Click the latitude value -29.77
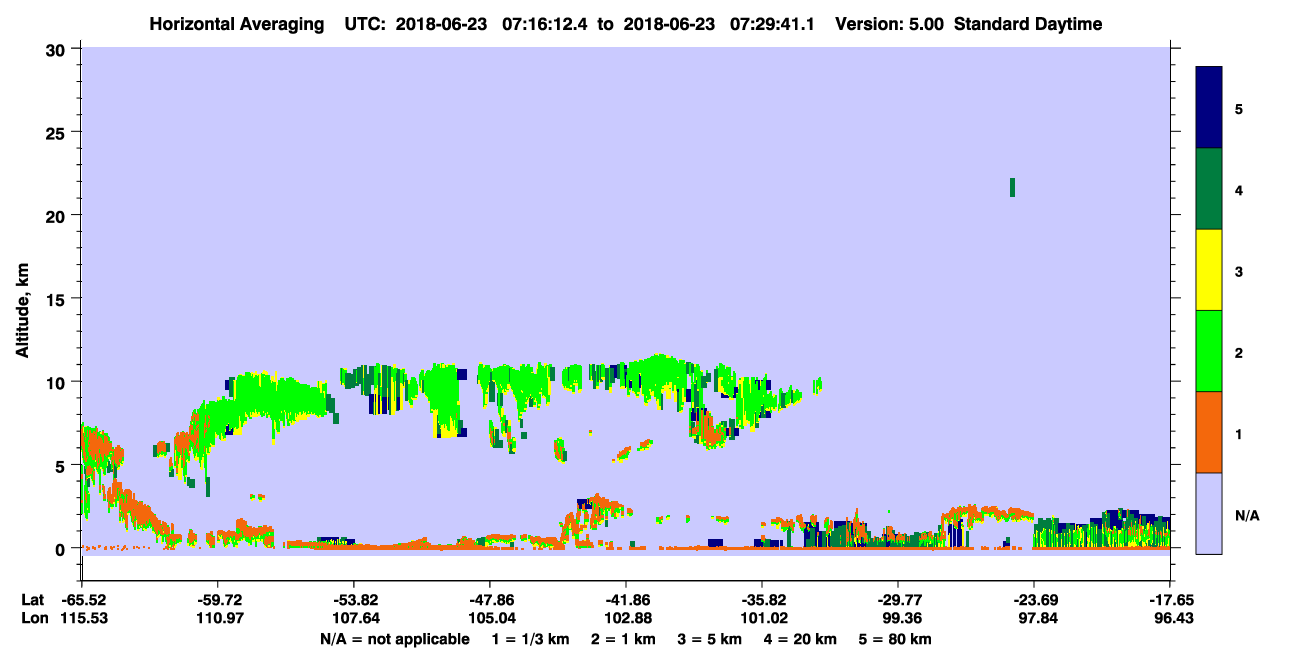Screen dimensions: 1300x667 [897, 600]
